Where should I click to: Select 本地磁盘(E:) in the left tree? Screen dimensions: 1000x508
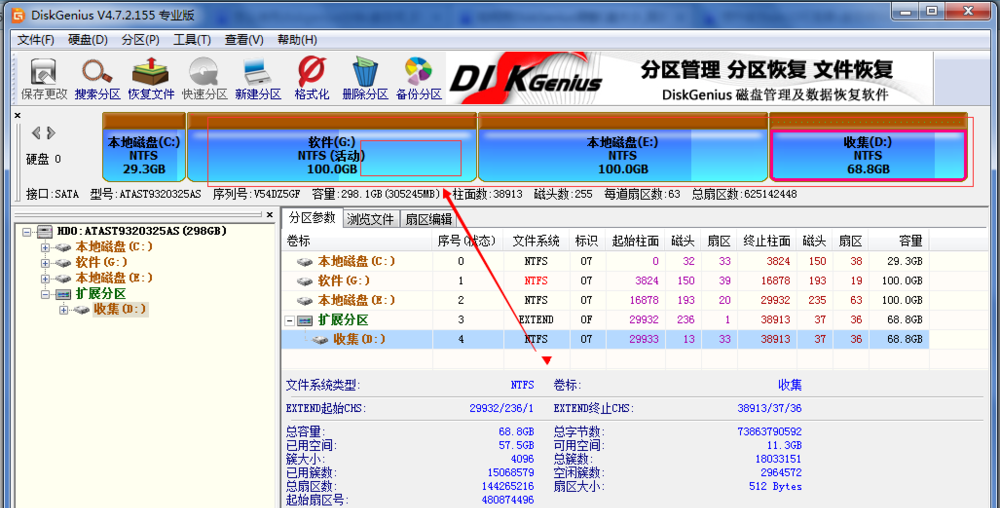tap(114, 278)
